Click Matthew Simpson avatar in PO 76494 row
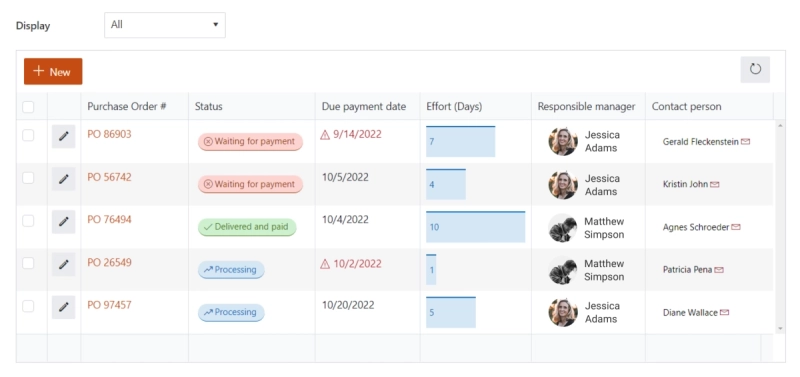The height and width of the screenshot is (377, 800). click(563, 228)
